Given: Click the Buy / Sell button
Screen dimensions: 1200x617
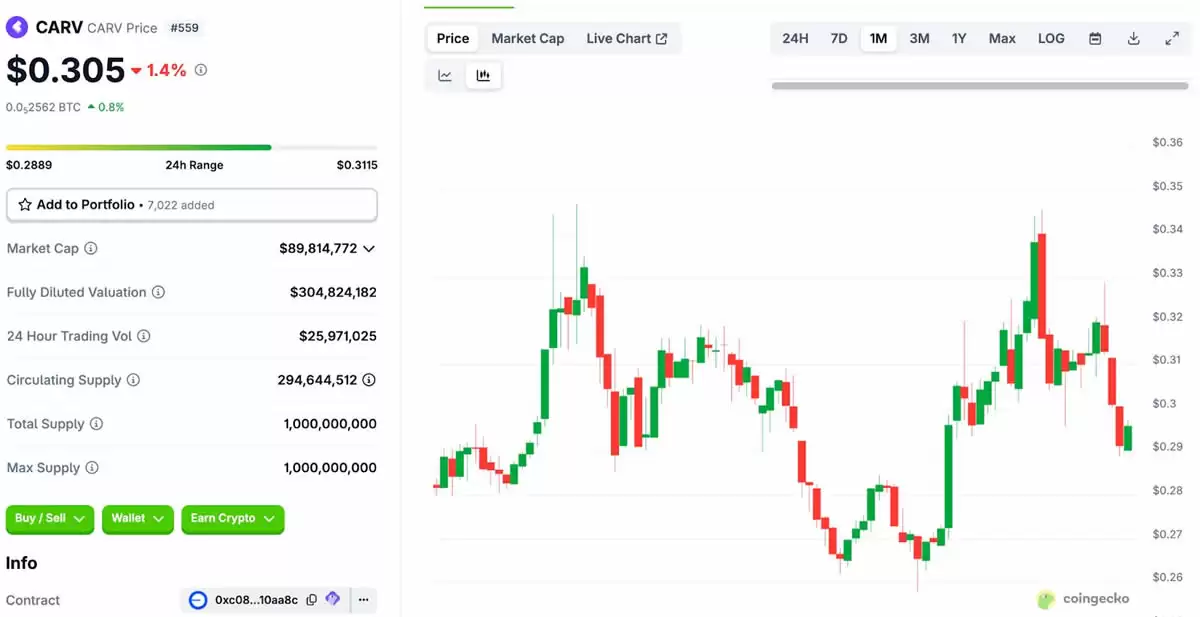Looking at the screenshot, I should click(49, 519).
